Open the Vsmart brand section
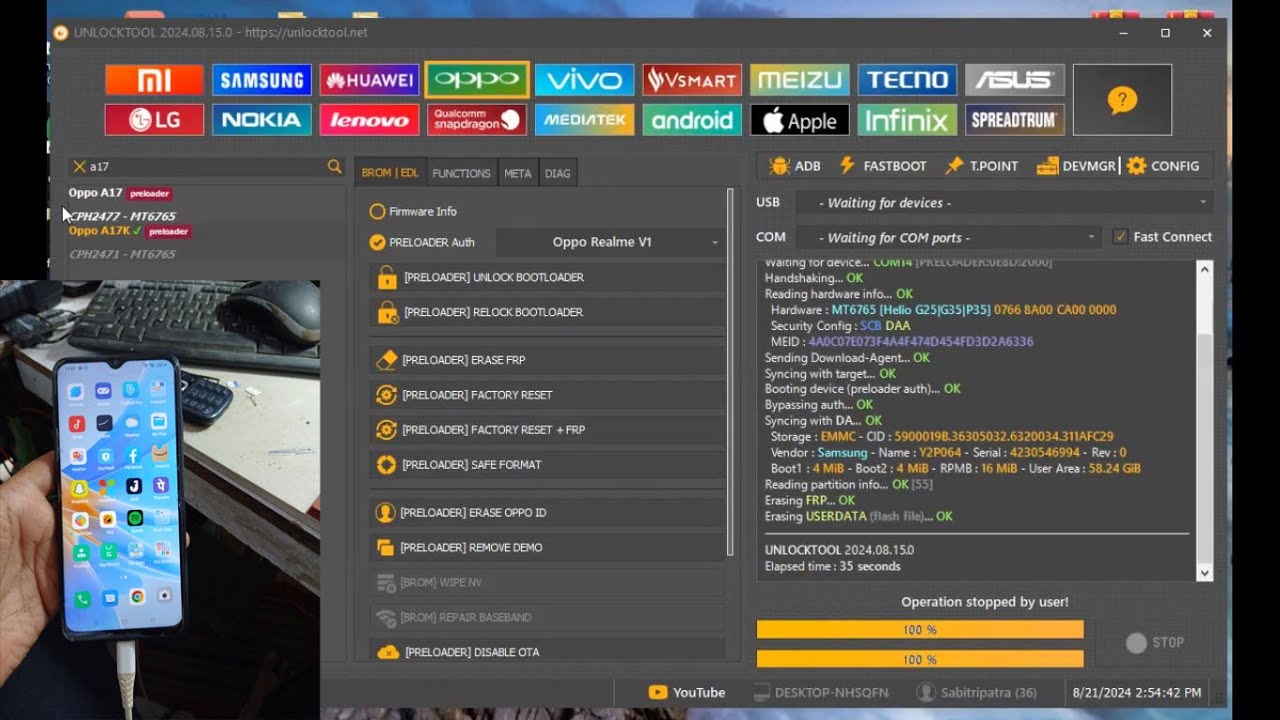1280x720 pixels. 692,80
